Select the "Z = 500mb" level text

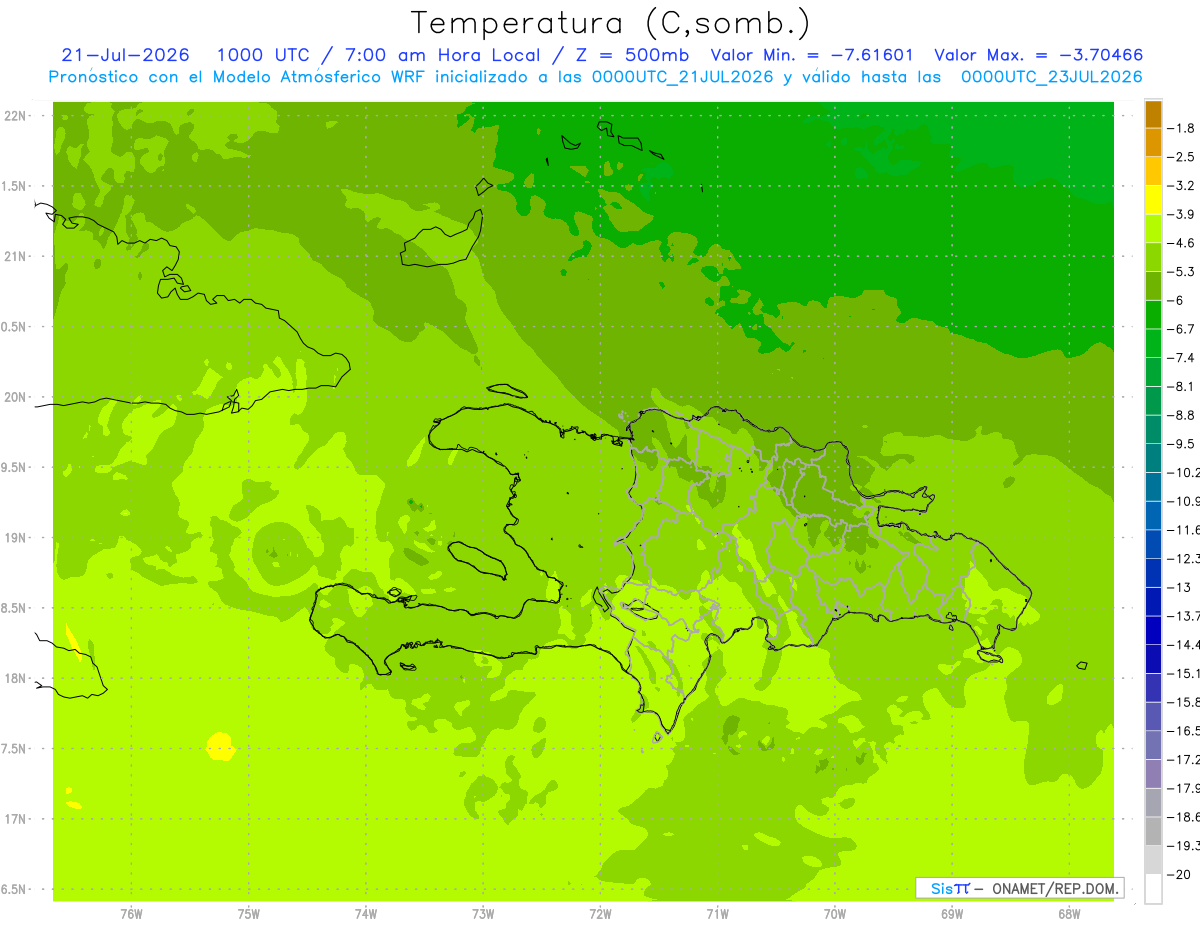pos(631,56)
